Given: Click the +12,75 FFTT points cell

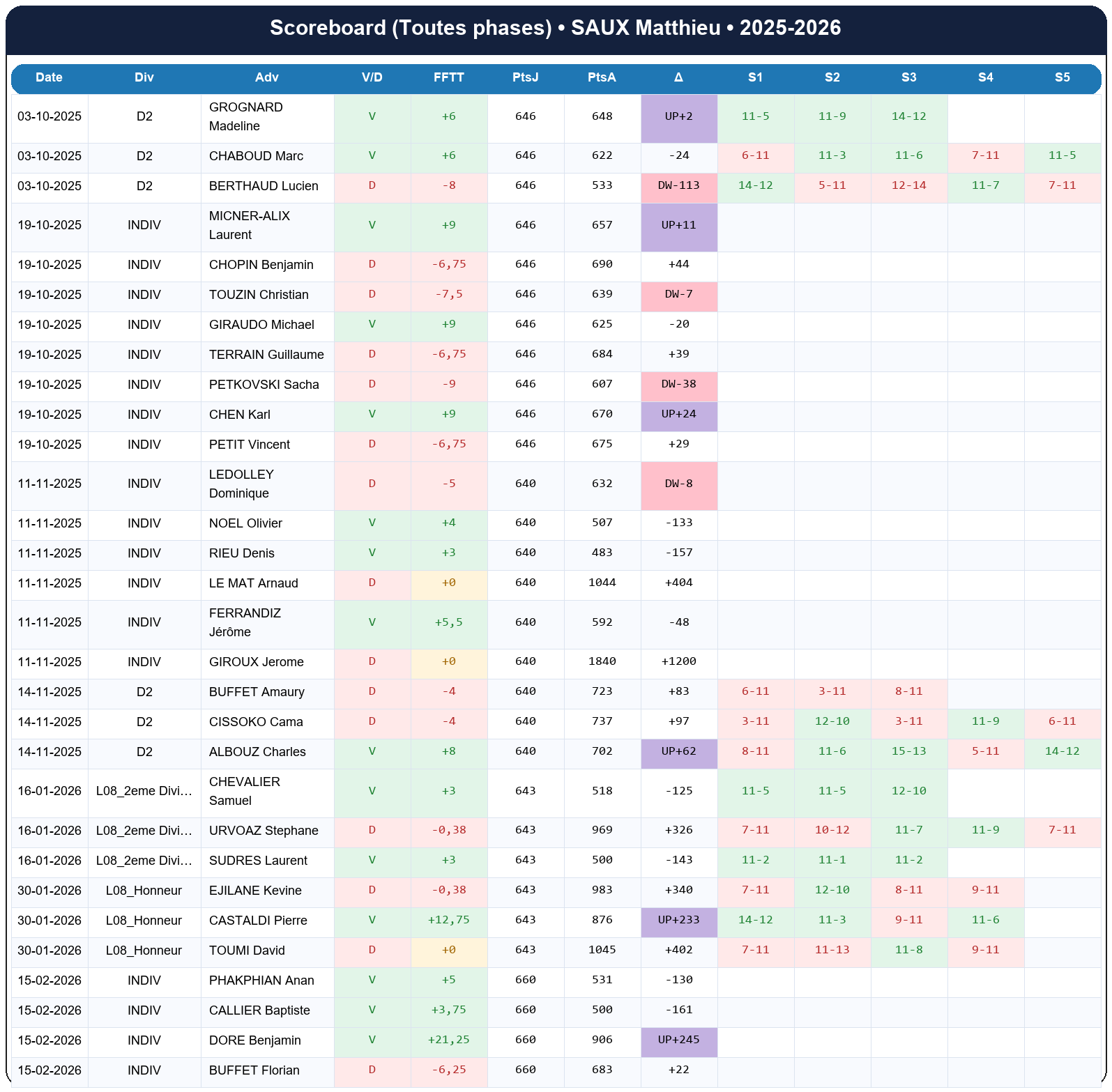Looking at the screenshot, I should (x=448, y=920).
